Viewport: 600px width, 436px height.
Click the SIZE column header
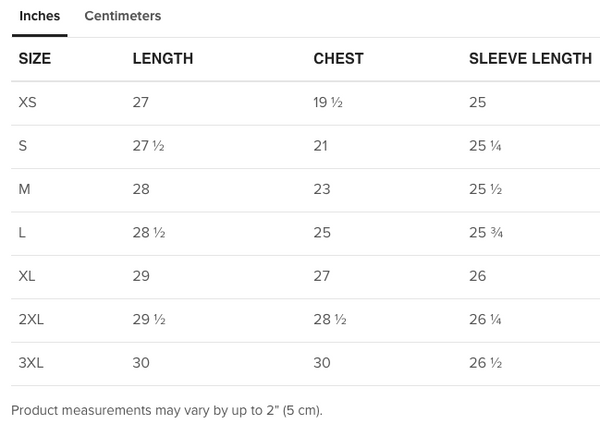pos(35,59)
